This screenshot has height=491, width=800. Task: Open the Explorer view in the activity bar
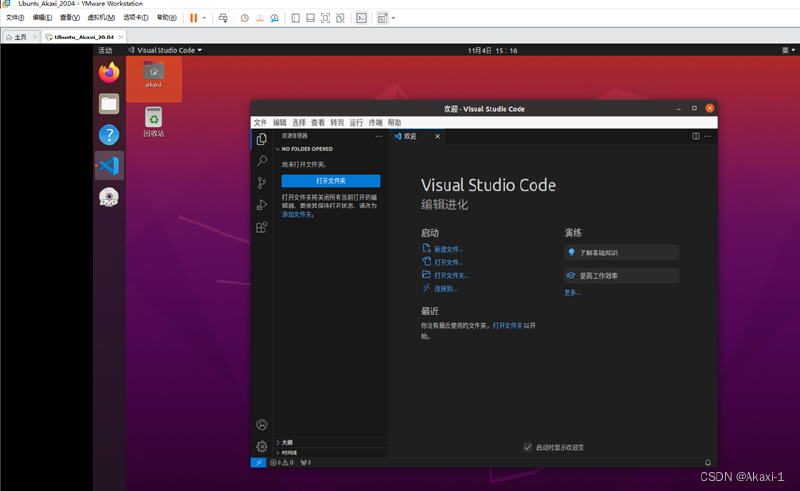(x=262, y=139)
